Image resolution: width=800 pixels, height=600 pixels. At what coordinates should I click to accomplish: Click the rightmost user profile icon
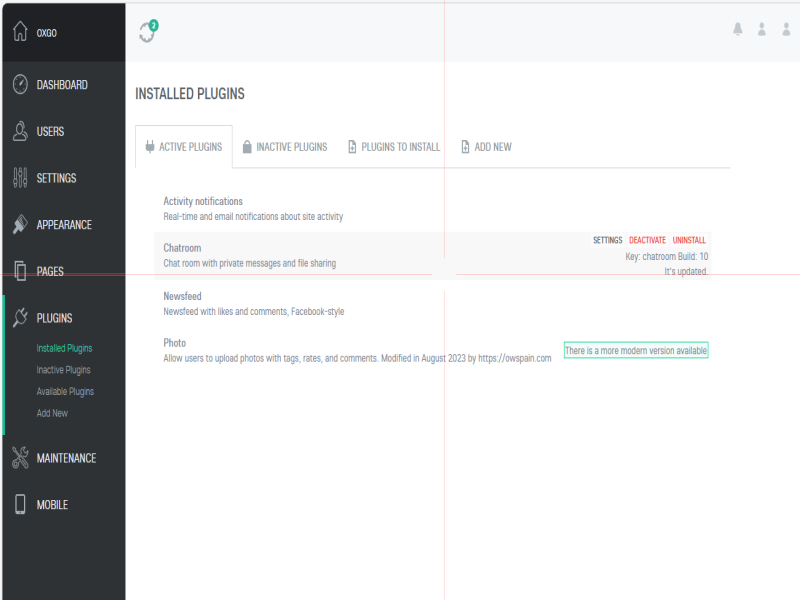[x=786, y=30]
